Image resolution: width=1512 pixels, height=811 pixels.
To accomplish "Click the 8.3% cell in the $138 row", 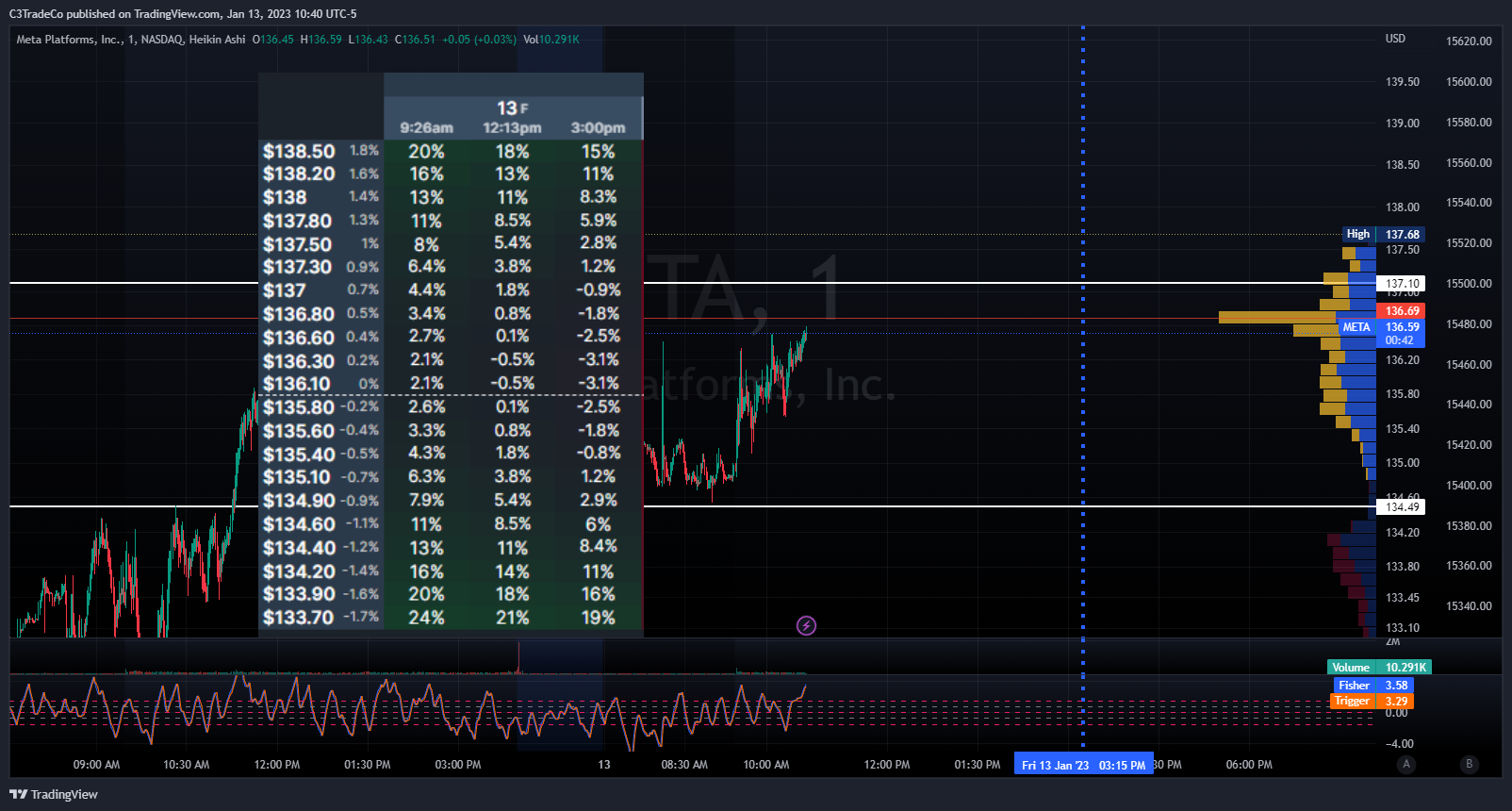I will coord(598,196).
